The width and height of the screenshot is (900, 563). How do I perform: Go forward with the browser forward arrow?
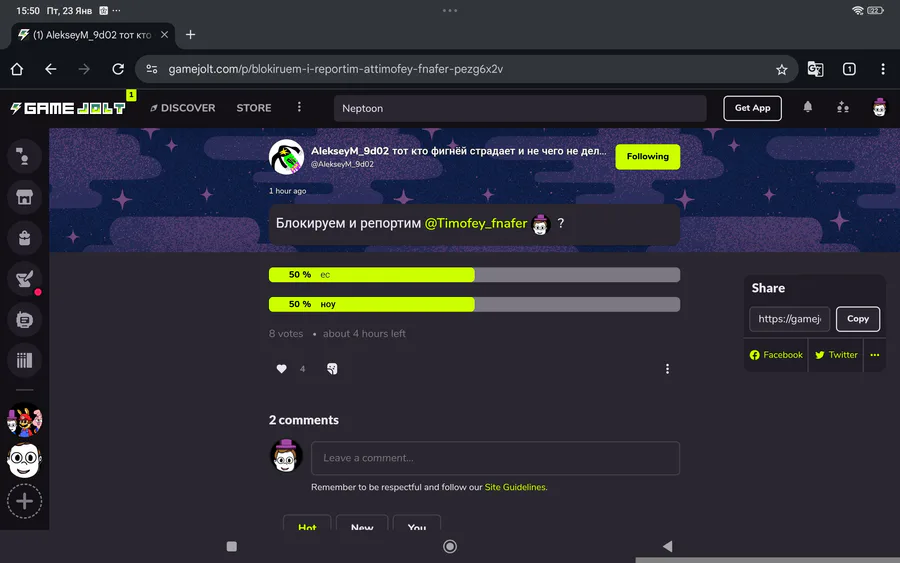(x=84, y=69)
